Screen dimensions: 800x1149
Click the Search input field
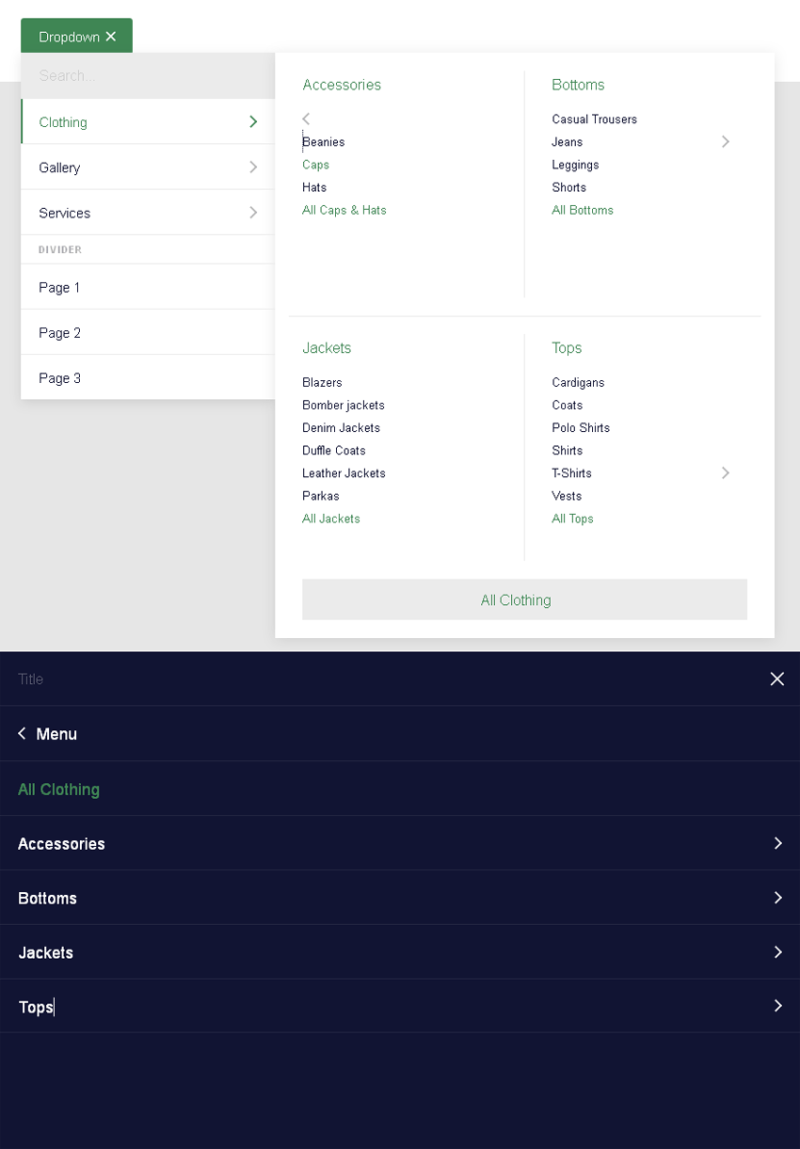point(147,76)
